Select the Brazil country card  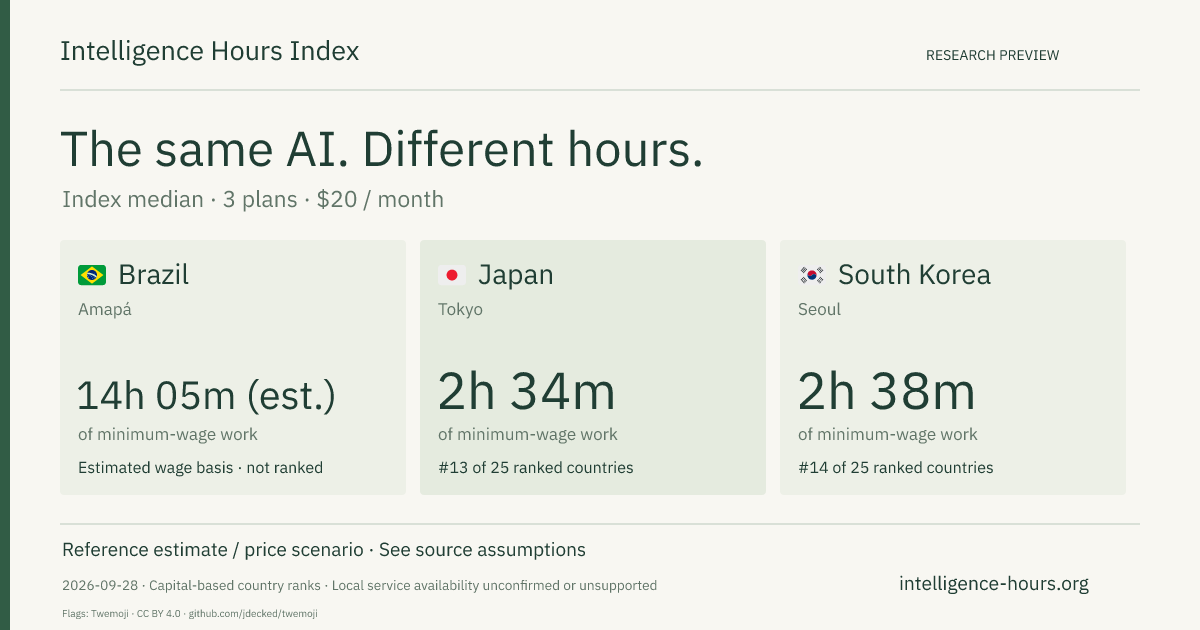233,367
